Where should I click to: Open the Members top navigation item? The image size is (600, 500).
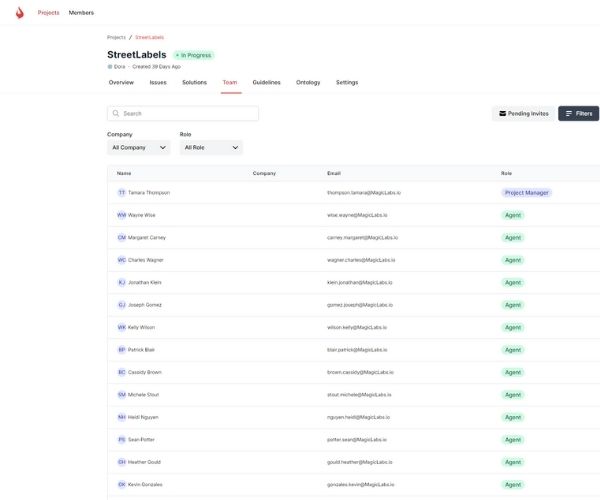tap(81, 13)
